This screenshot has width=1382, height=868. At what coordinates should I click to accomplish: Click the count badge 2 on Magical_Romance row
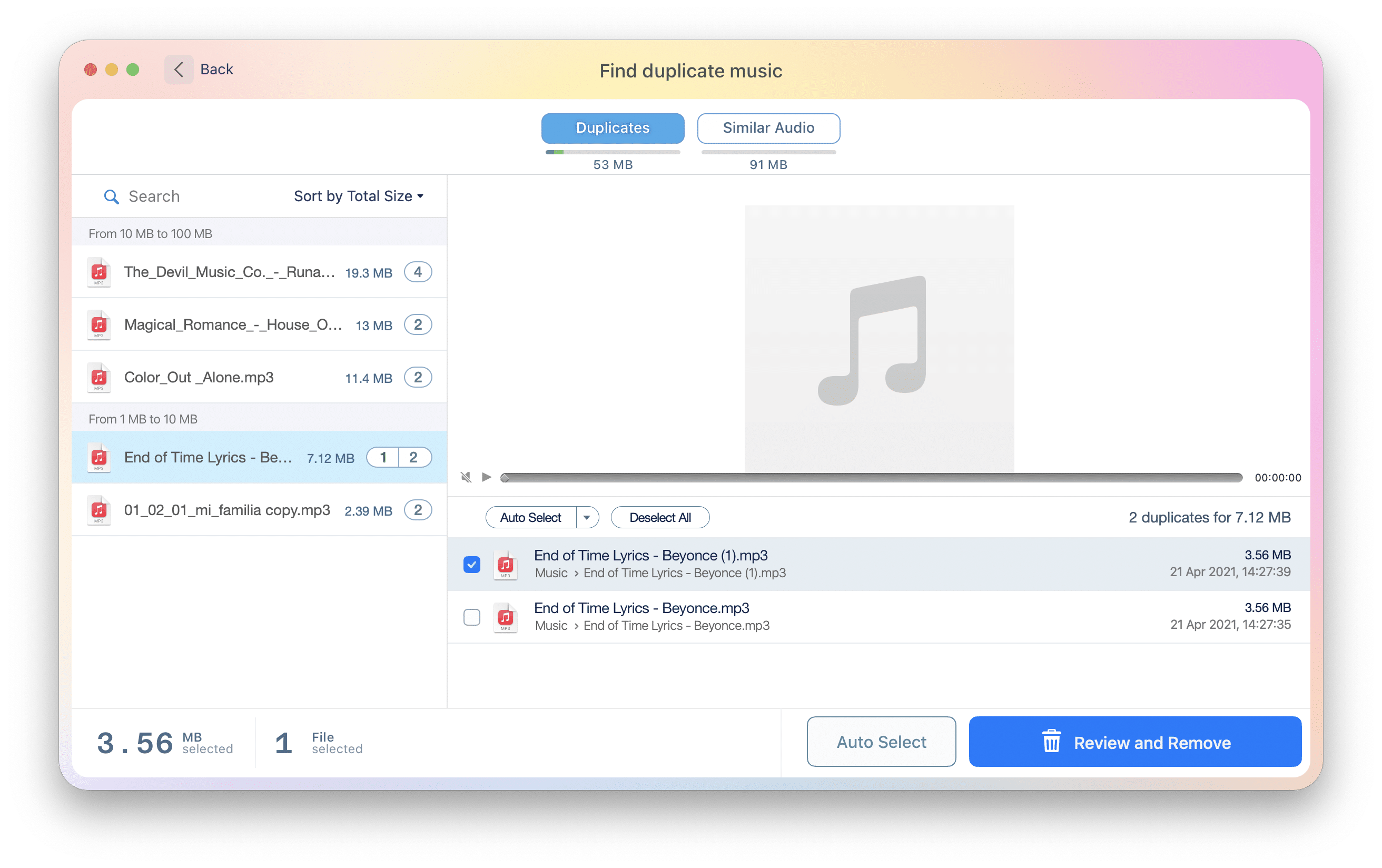pyautogui.click(x=418, y=325)
